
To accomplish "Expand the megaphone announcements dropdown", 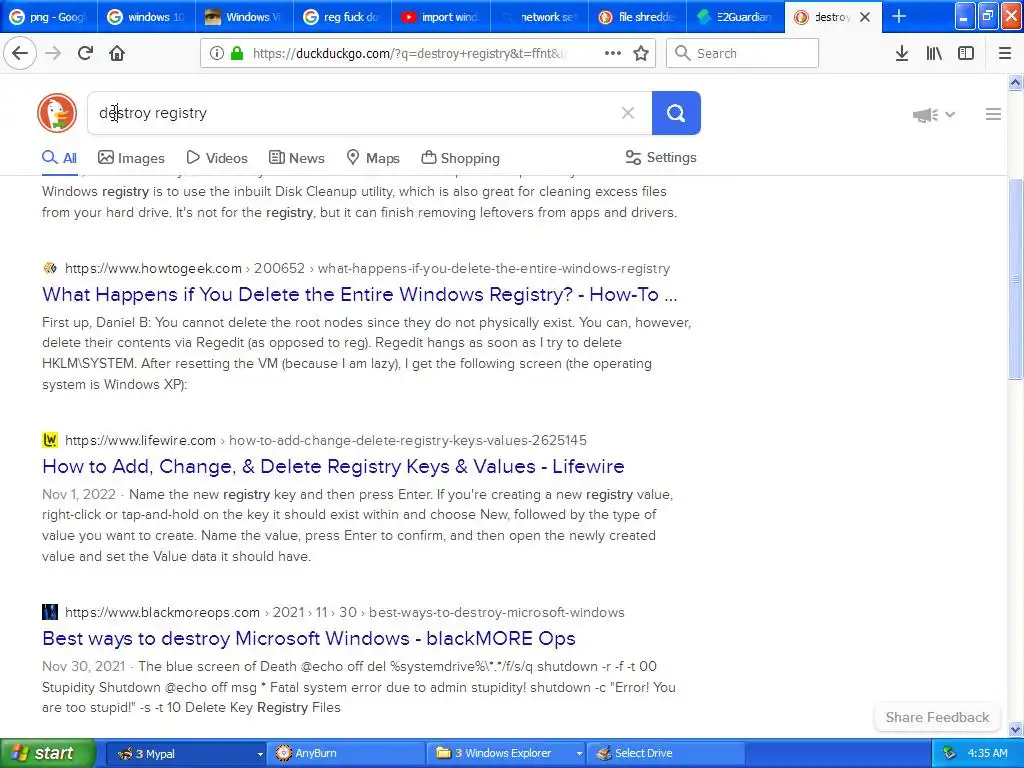I will (x=934, y=115).
